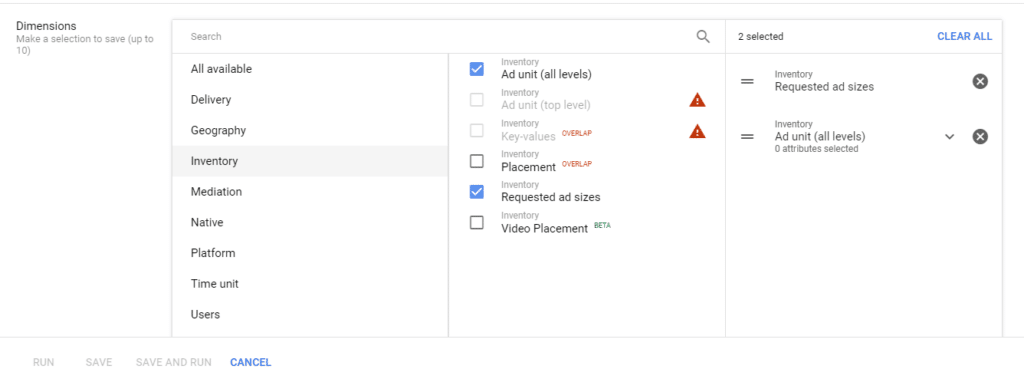Click the RUN button
Screen dimensions: 1024x379
44,362
